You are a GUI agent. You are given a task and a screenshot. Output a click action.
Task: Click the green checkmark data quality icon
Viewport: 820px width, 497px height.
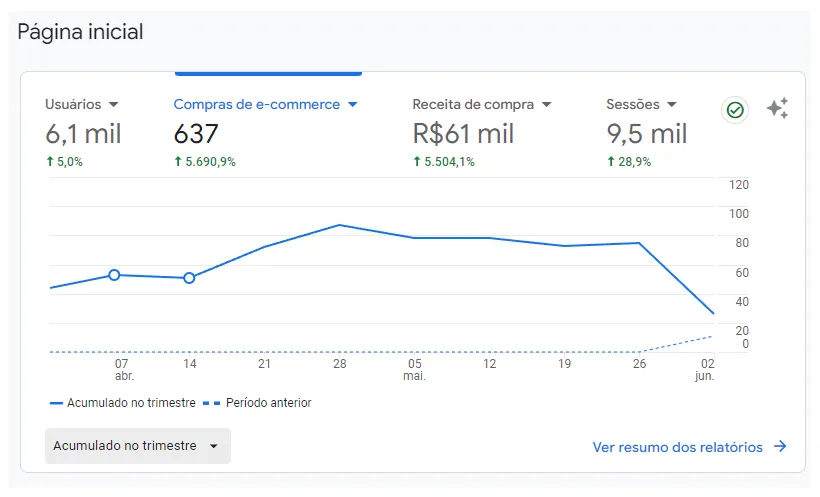coord(735,110)
